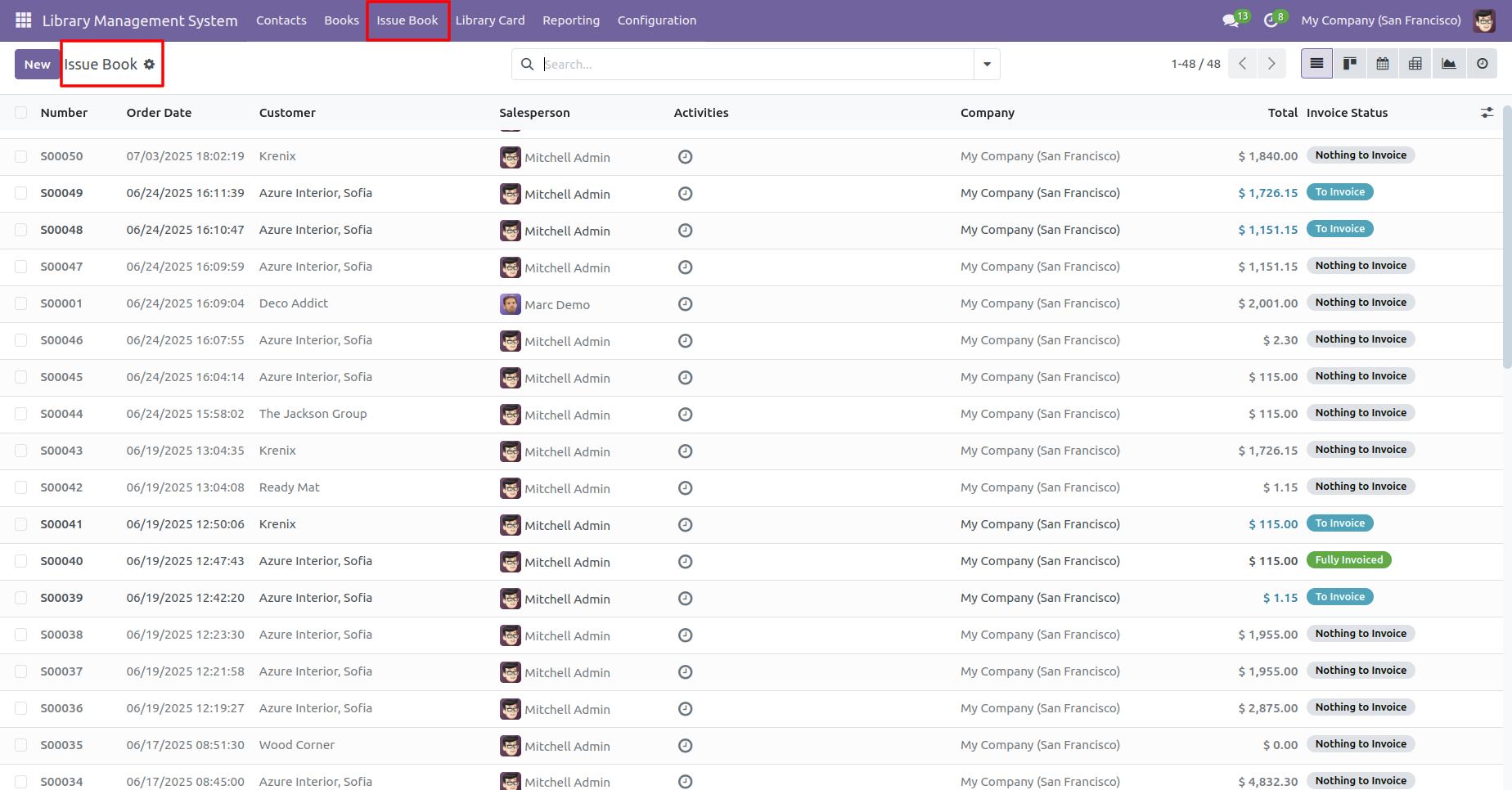Click customer Wood Corner on S00035
The image size is (1512, 790).
(x=297, y=745)
